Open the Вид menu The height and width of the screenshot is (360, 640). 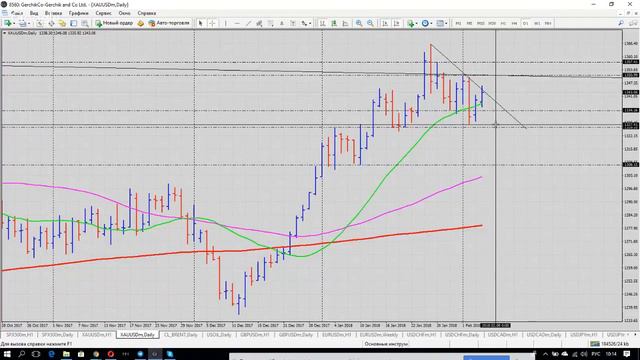click(34, 13)
